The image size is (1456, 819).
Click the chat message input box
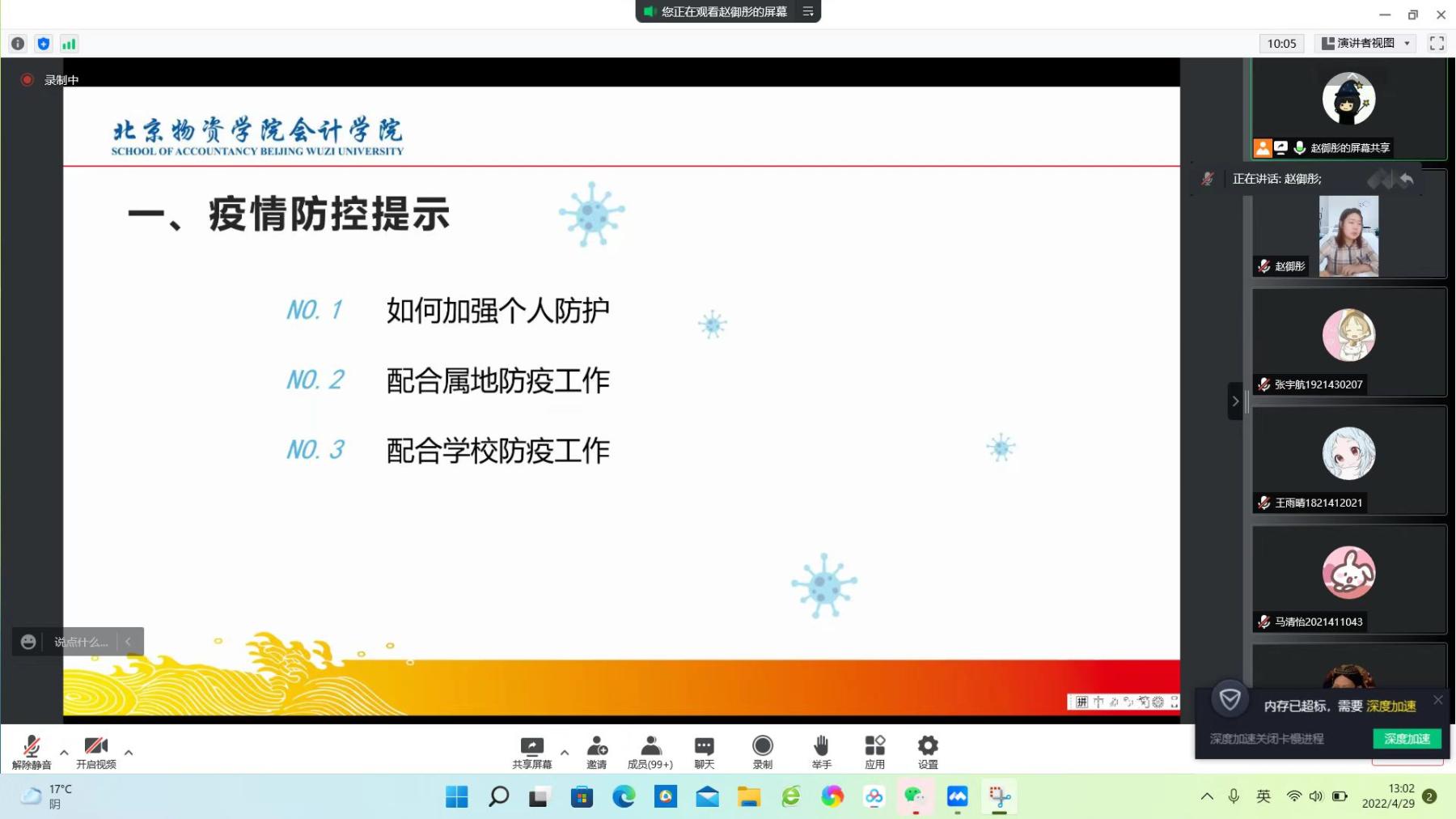click(x=81, y=642)
